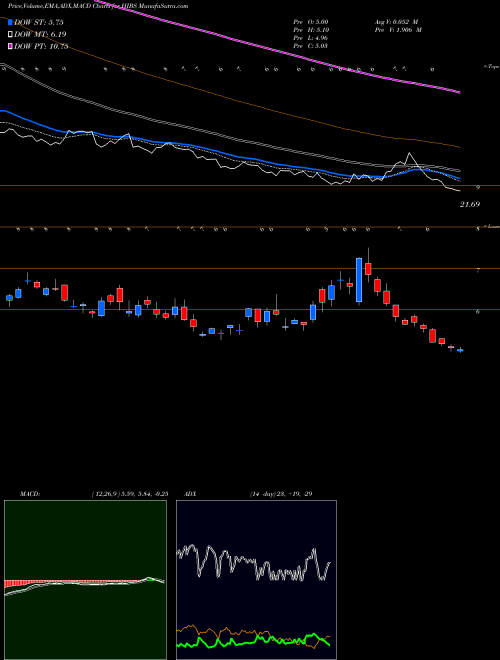
Task: Select the 'DOW MT: 6.19' legend label
Action: coord(40,34)
